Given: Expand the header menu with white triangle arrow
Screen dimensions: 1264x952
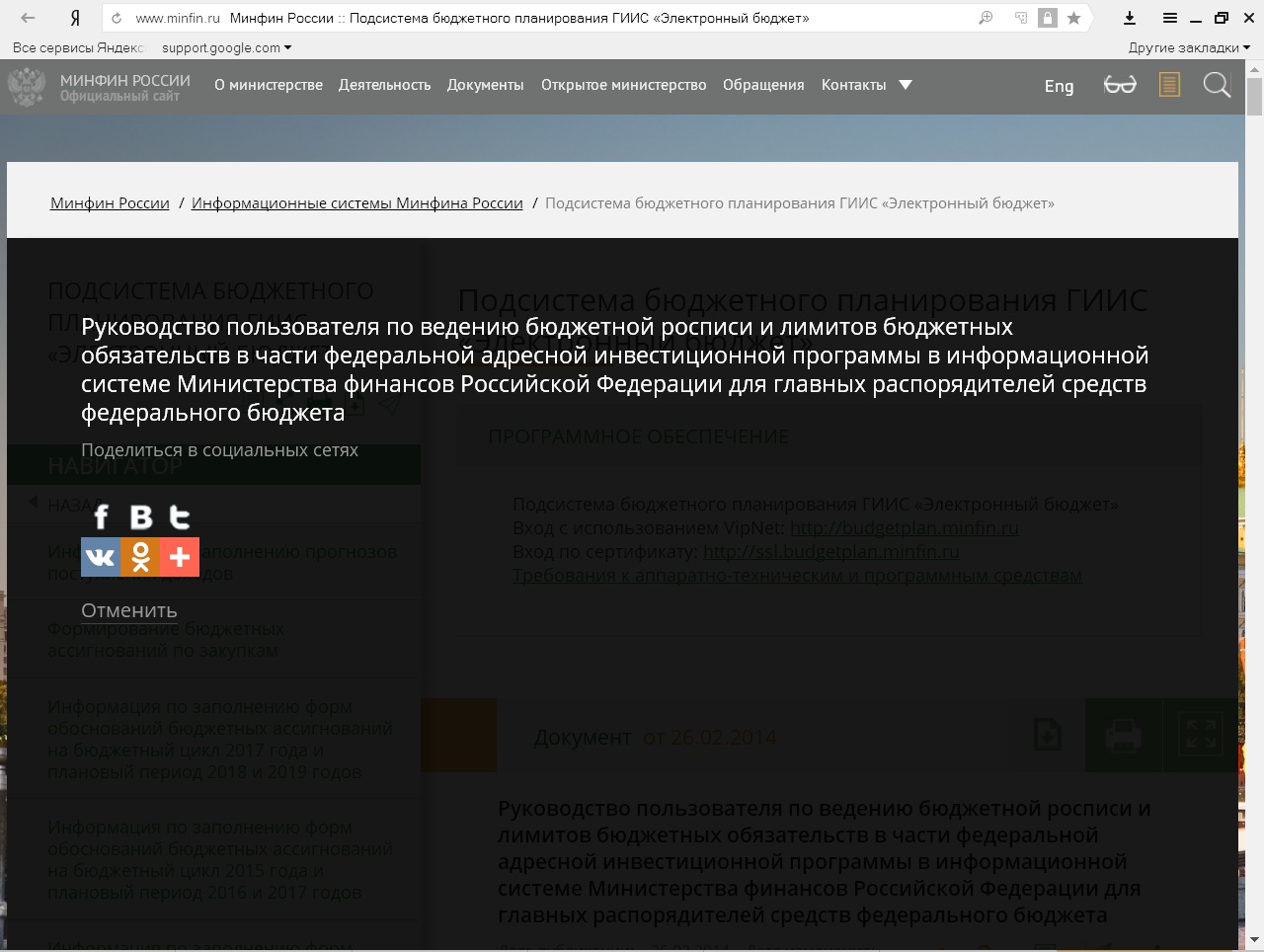Looking at the screenshot, I should (x=906, y=85).
